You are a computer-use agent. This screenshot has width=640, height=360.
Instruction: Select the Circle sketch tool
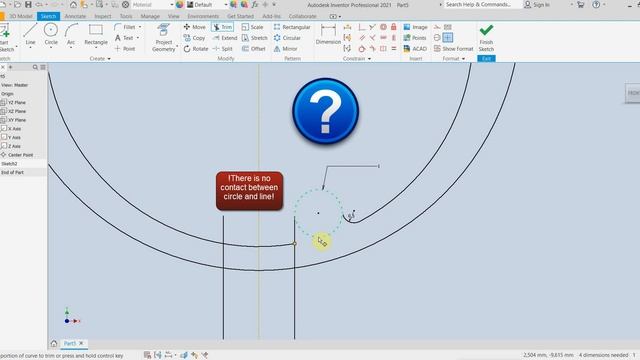click(x=51, y=34)
